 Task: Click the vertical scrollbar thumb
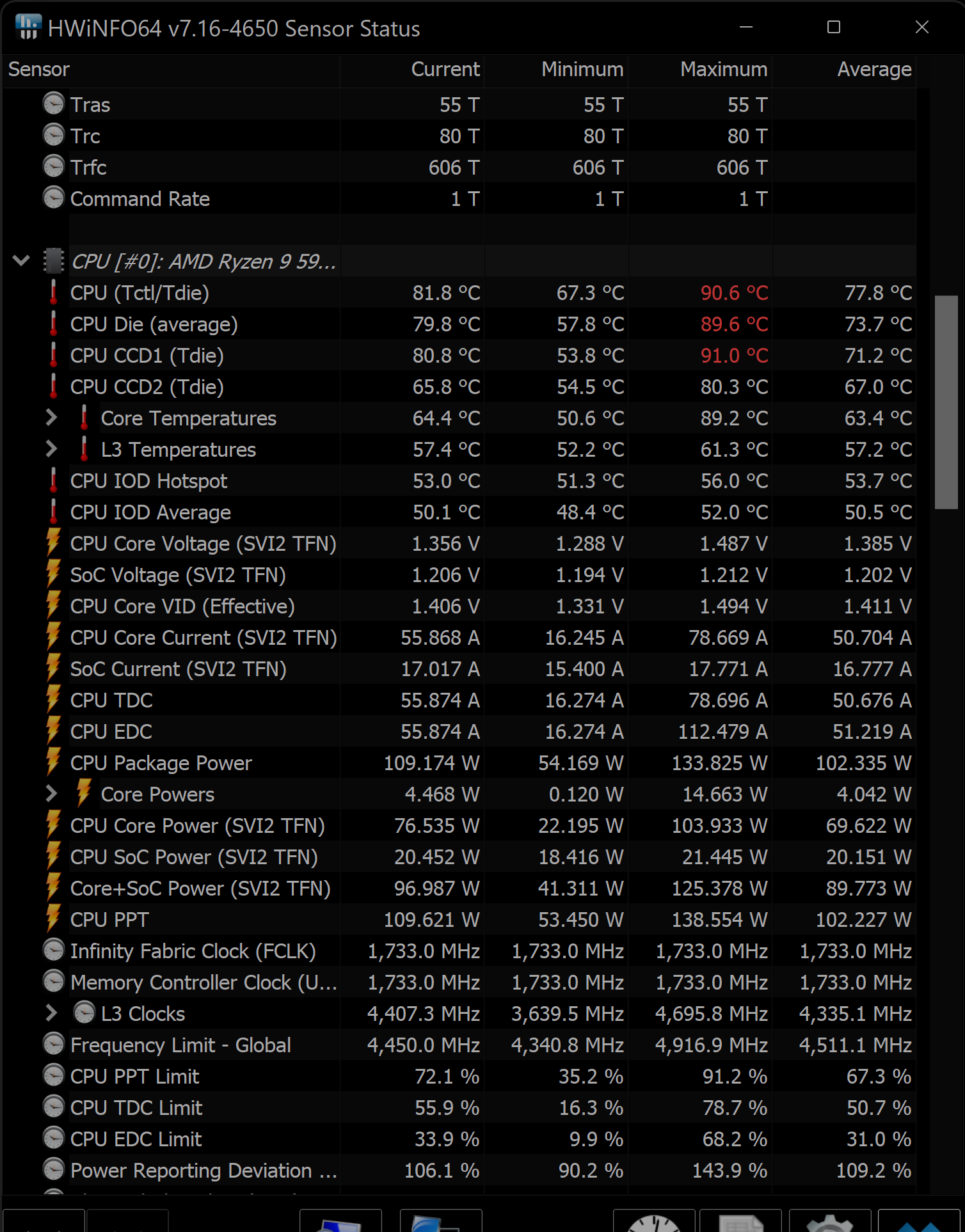point(946,402)
